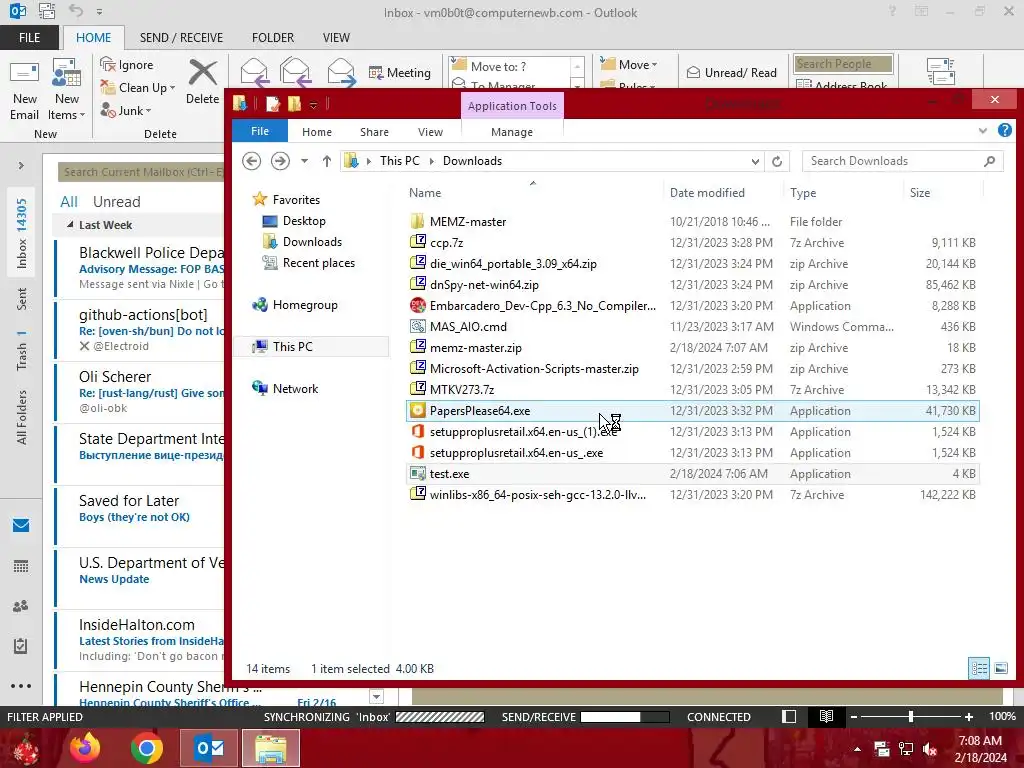
Task: Expand Outlook folder pane arrow
Action: [x=21, y=166]
